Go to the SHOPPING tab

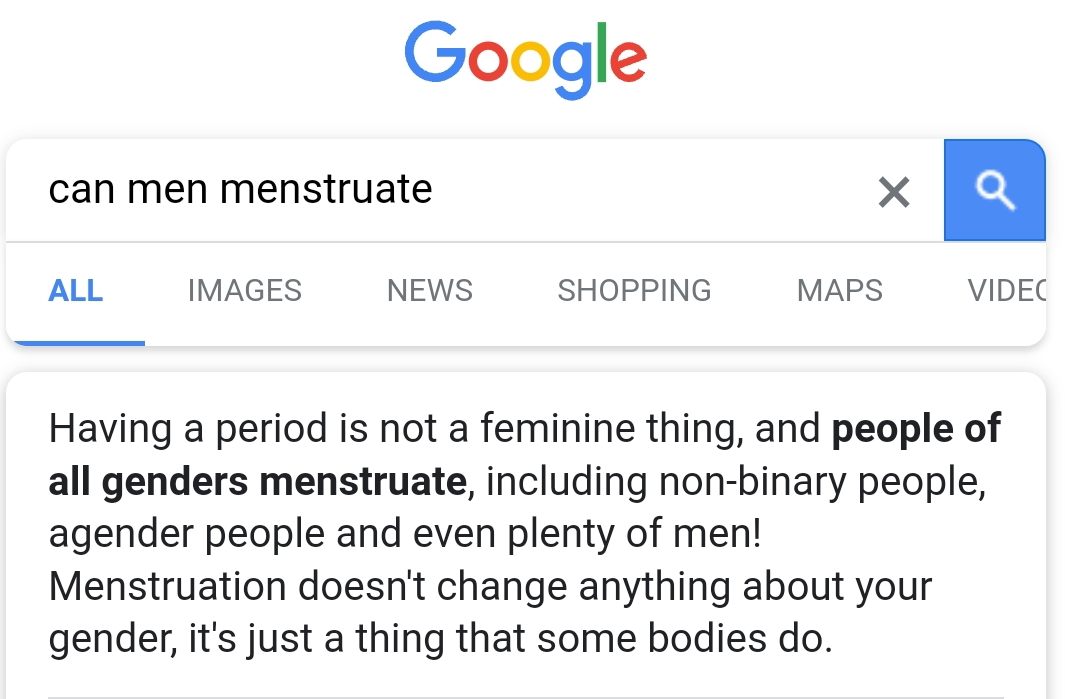point(634,291)
